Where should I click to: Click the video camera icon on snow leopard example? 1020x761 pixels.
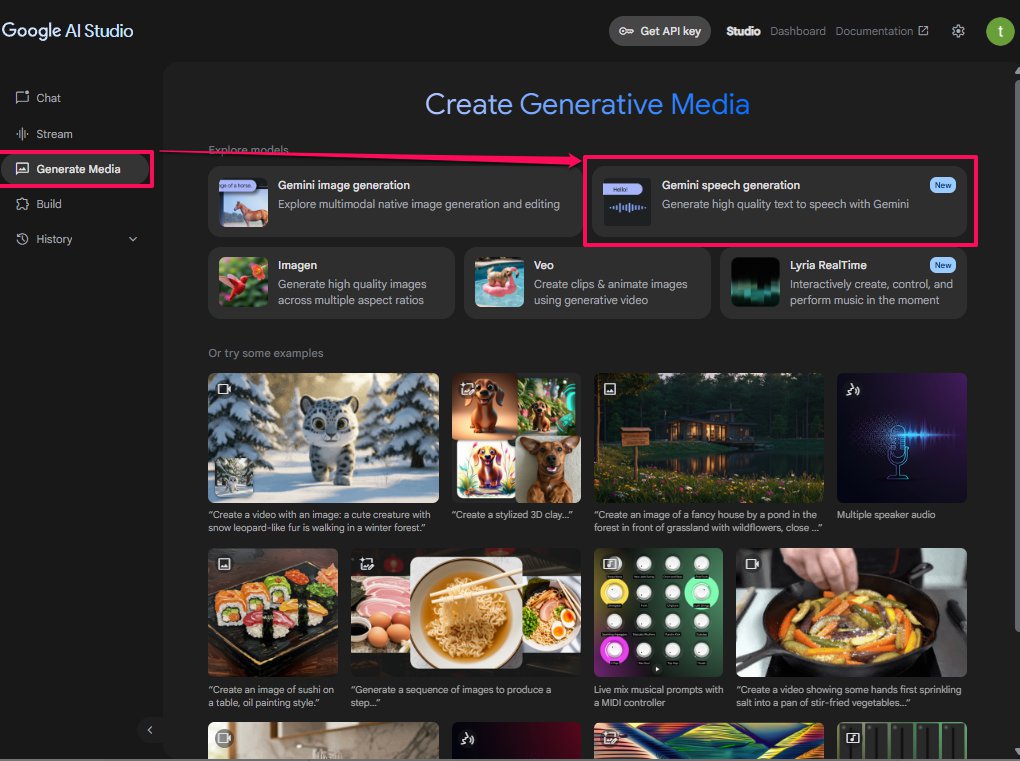click(x=224, y=389)
